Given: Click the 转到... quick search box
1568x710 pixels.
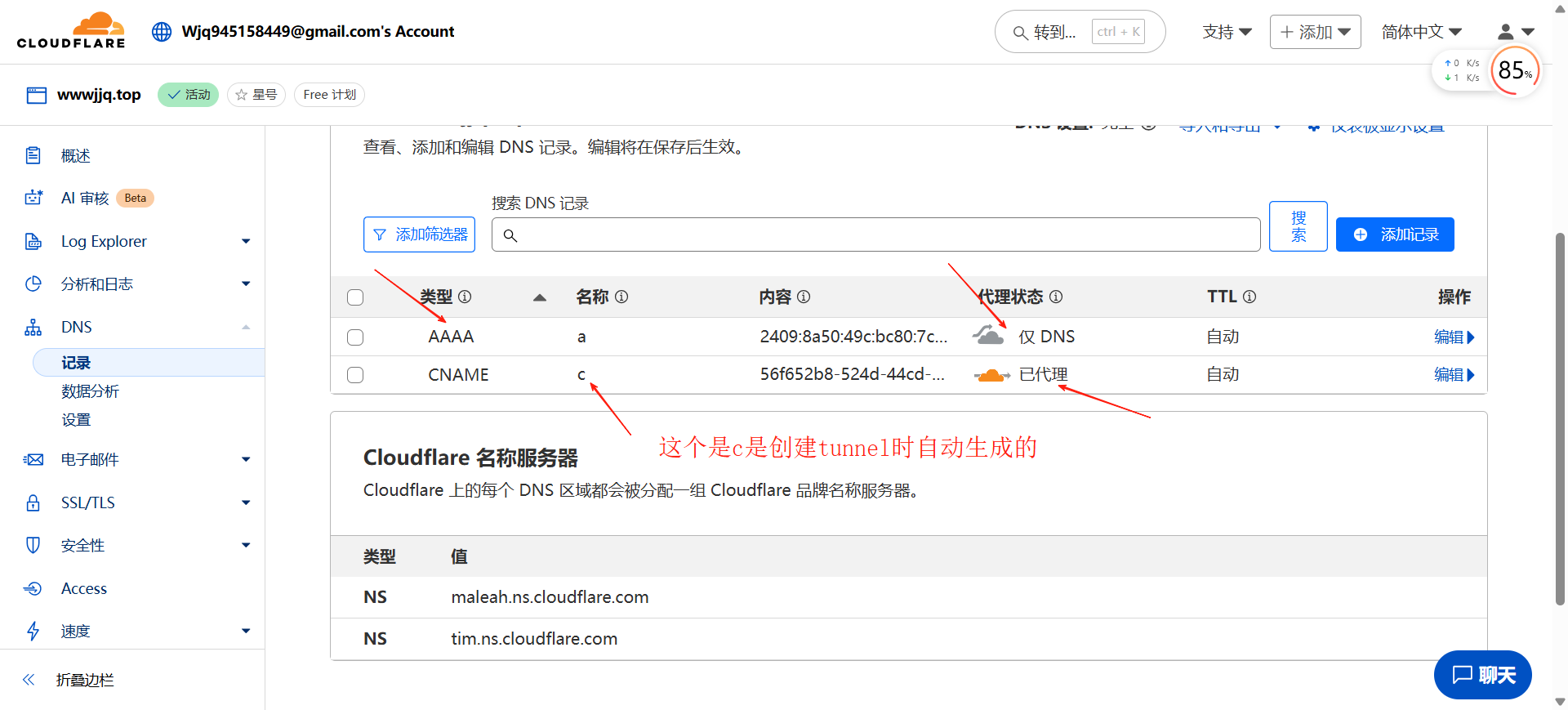Looking at the screenshot, I should (x=1080, y=32).
